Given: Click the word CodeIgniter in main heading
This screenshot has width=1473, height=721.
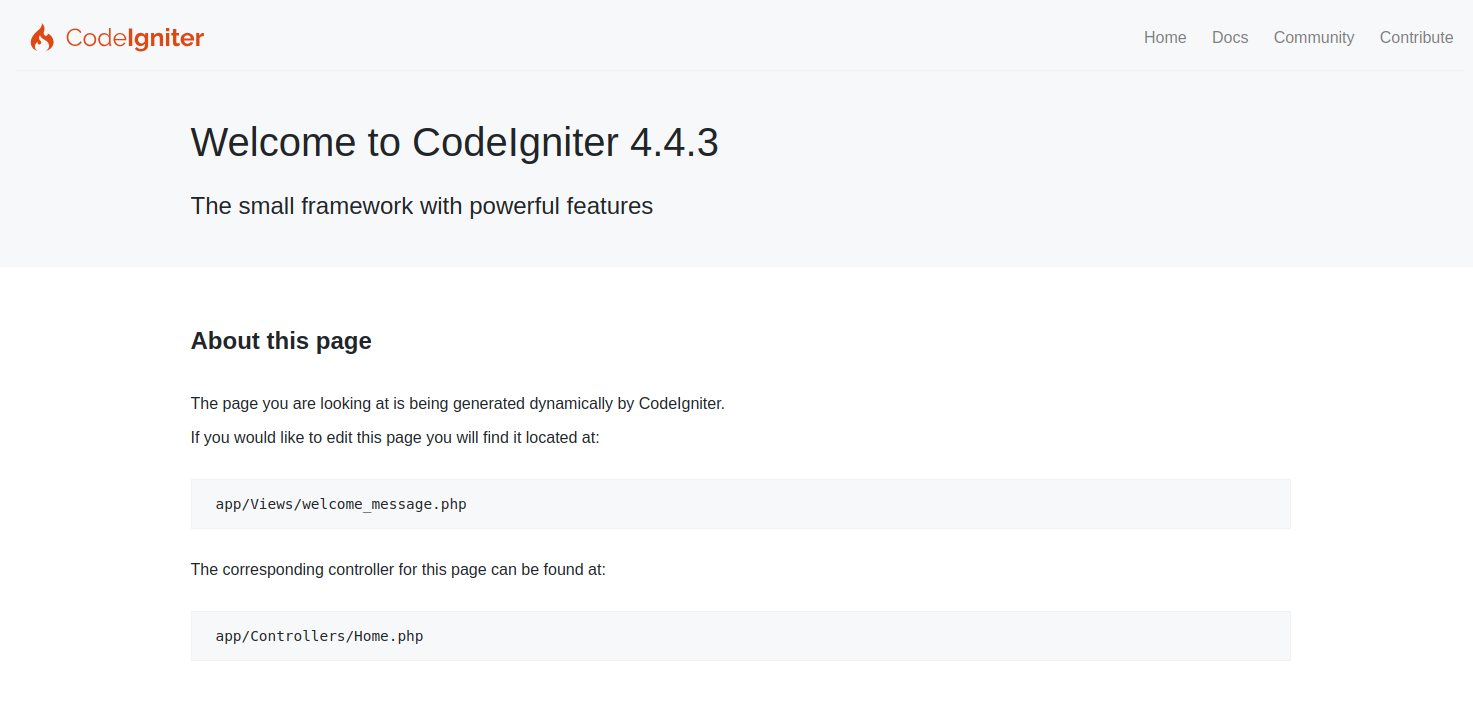Looking at the screenshot, I should coord(515,143).
